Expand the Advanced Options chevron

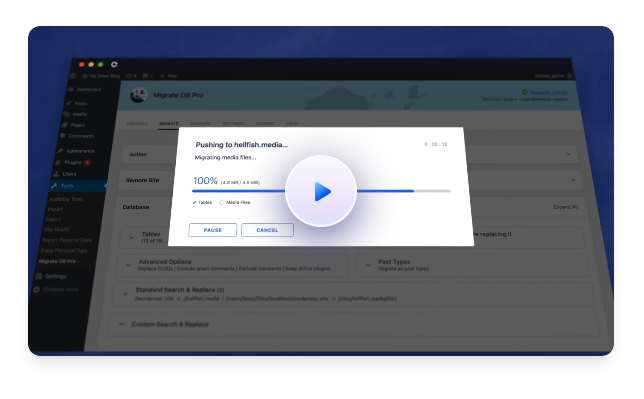(x=128, y=265)
